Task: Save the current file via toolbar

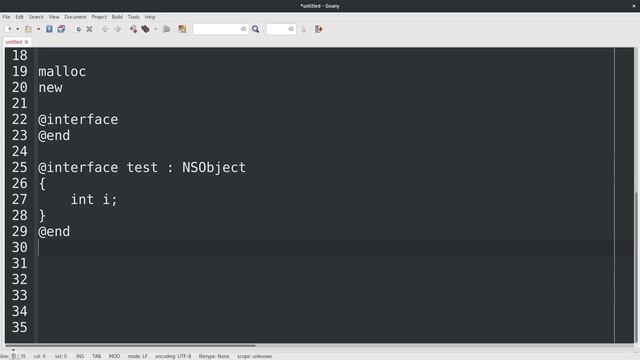Action: coord(49,29)
